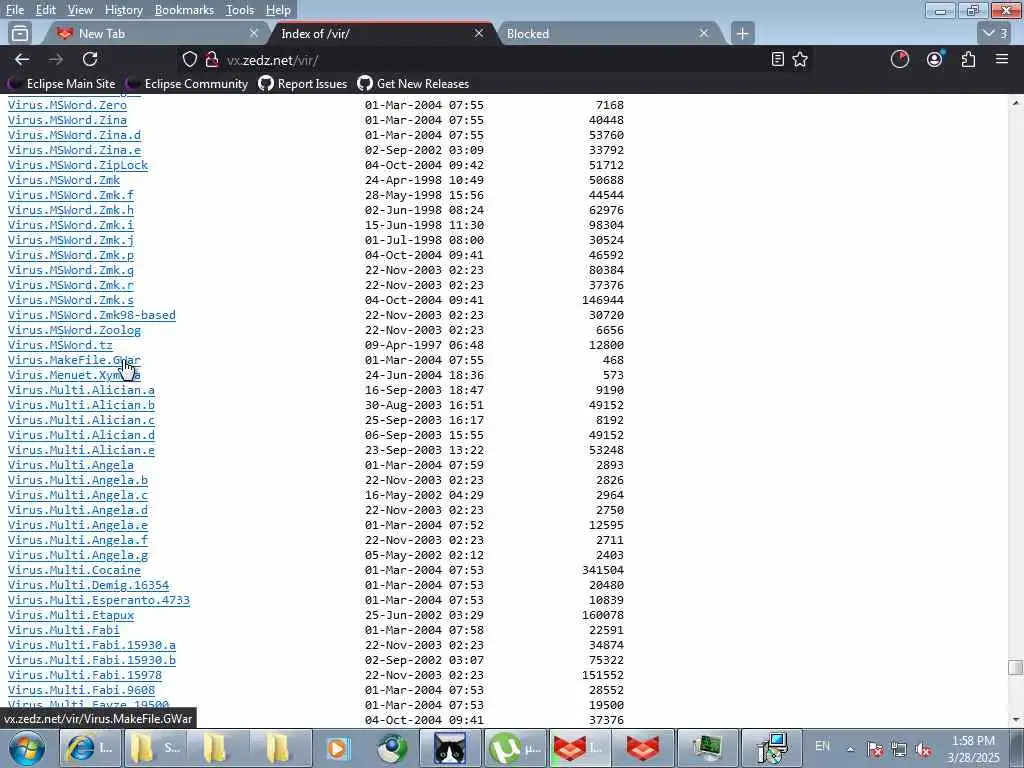Open the Edit menu
The width and height of the screenshot is (1024, 768).
click(x=46, y=10)
